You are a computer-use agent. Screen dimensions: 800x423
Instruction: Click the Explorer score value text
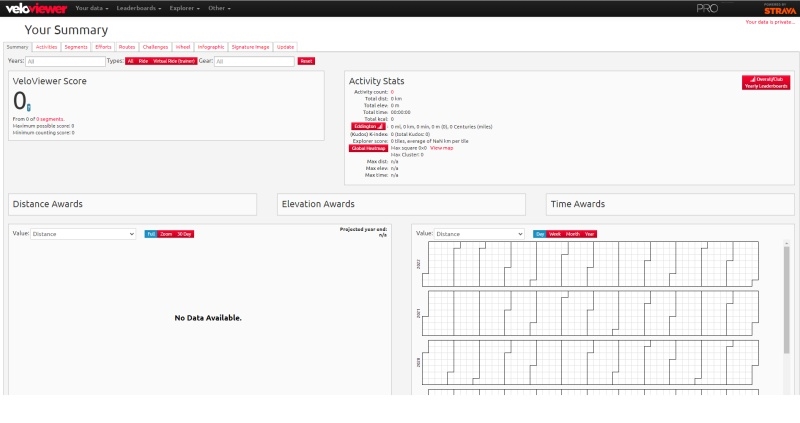click(x=430, y=141)
